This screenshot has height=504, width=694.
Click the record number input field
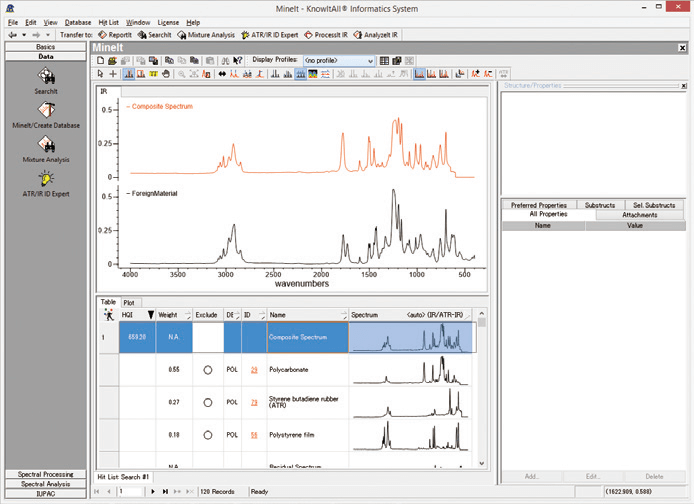click(x=131, y=491)
